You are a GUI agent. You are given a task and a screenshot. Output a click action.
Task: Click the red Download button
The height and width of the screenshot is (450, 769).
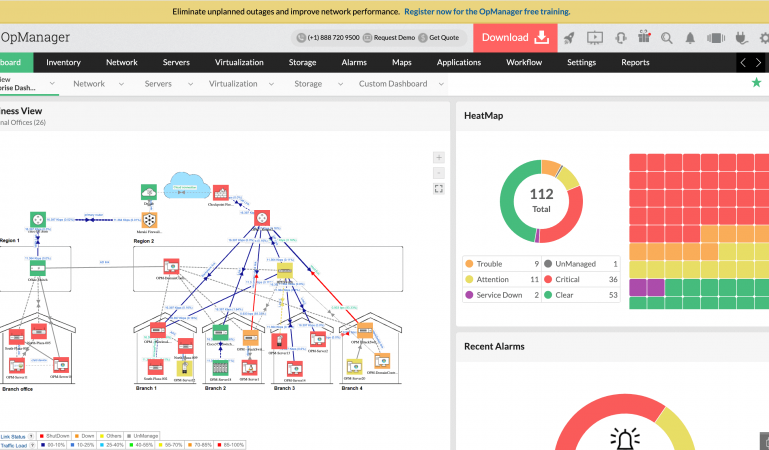point(514,38)
